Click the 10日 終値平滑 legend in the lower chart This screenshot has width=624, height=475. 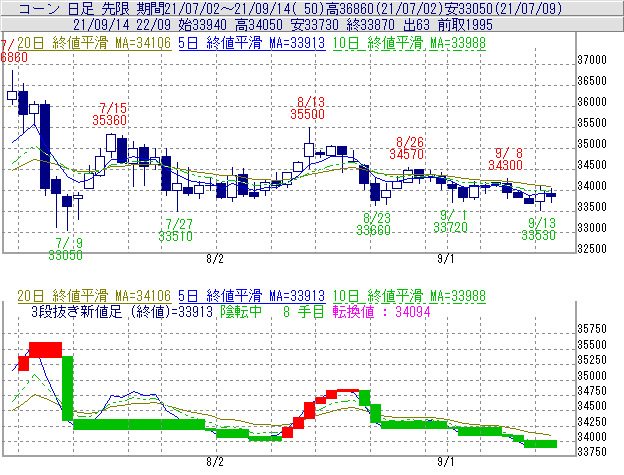coord(409,296)
